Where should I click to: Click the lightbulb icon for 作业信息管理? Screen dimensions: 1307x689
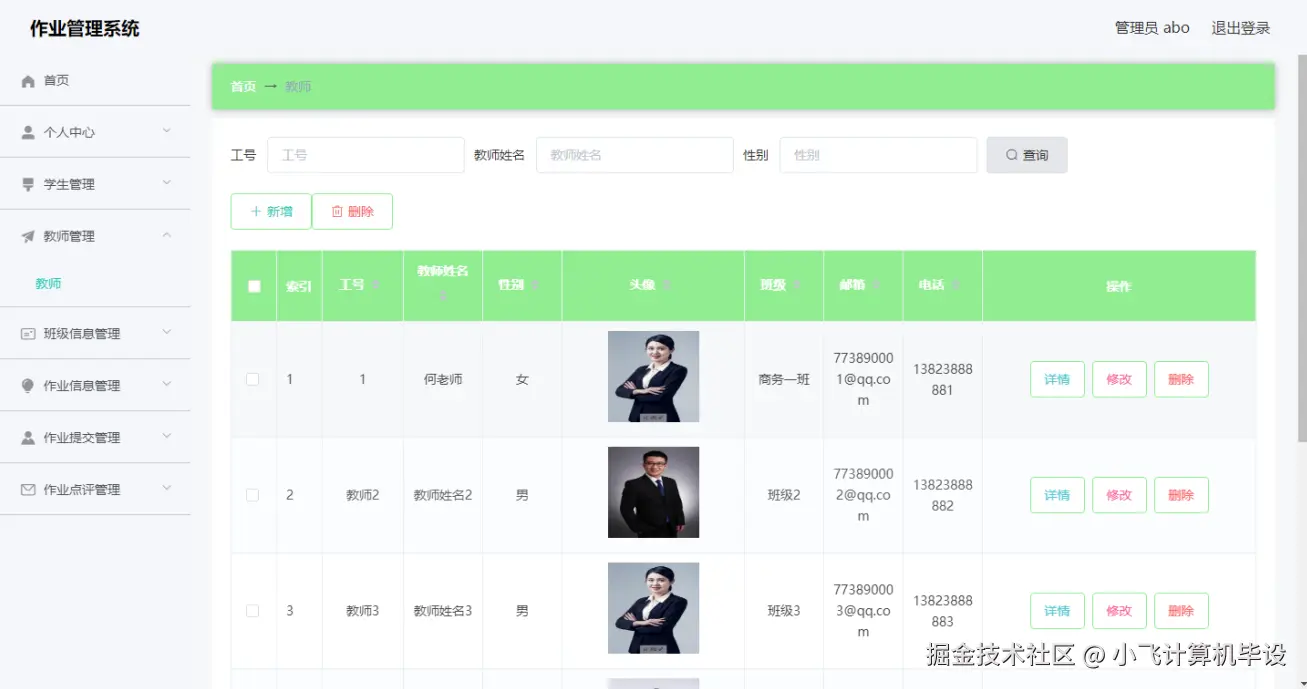28,386
